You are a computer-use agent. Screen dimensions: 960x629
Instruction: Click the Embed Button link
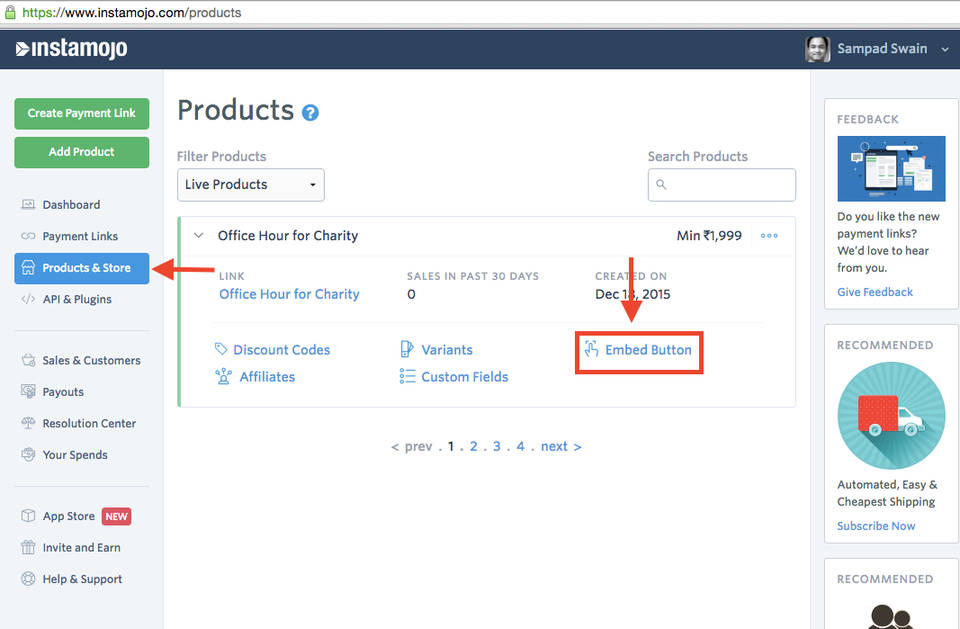pyautogui.click(x=648, y=350)
